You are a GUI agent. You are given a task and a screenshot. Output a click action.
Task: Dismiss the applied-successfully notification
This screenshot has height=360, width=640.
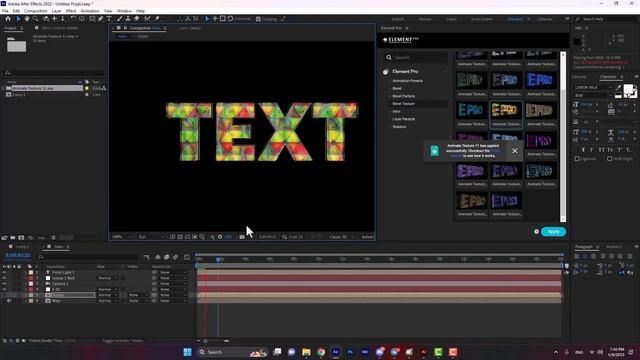(x=515, y=151)
